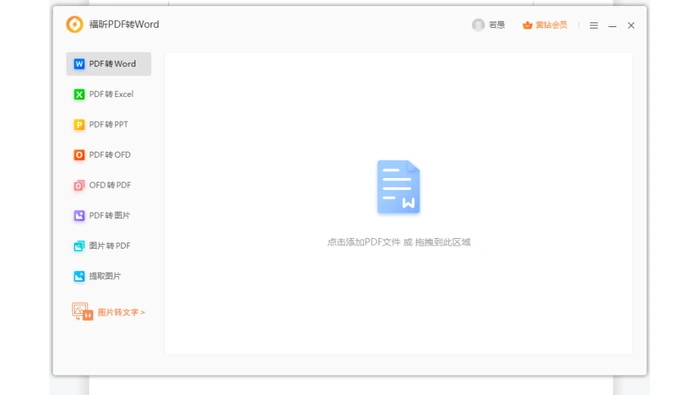Open the hamburger main menu
The width and height of the screenshot is (700, 395).
(x=594, y=26)
